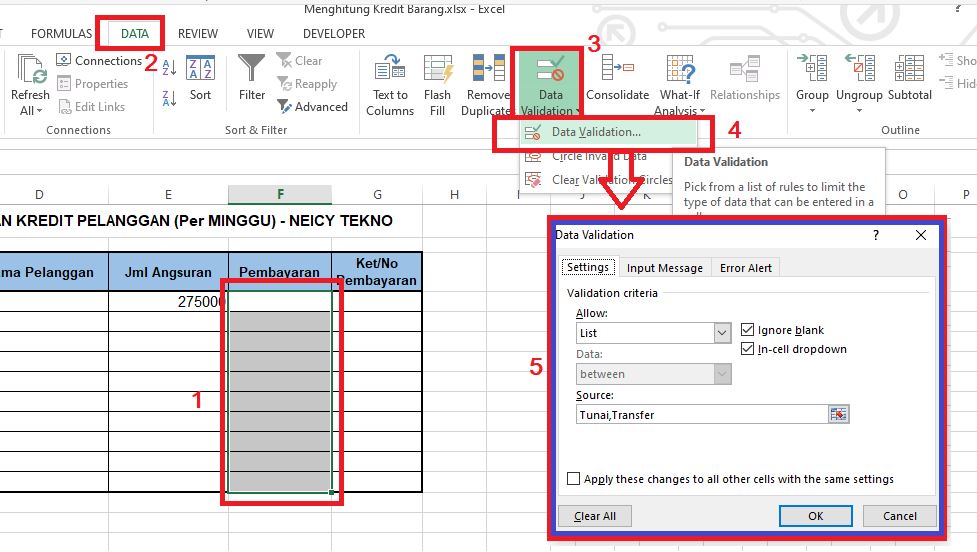Choose Data Validation... menu entry

[x=608, y=132]
